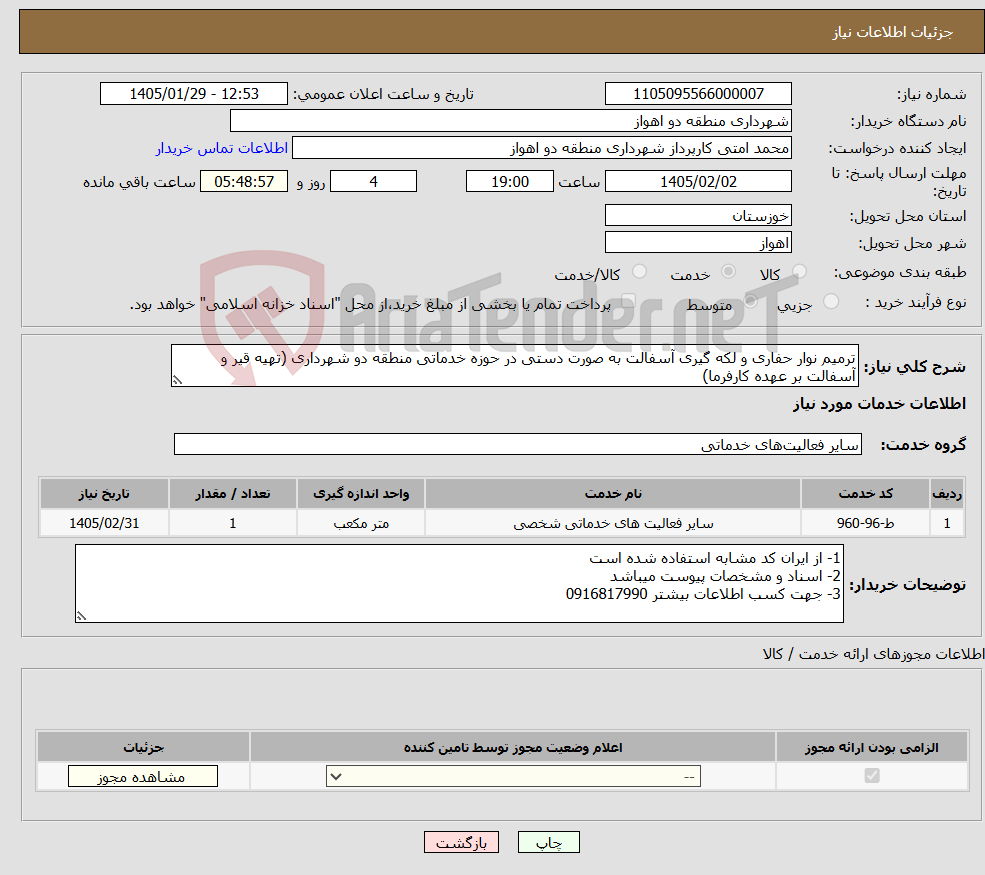Click the general description text area
This screenshot has width=985, height=875.
click(514, 366)
